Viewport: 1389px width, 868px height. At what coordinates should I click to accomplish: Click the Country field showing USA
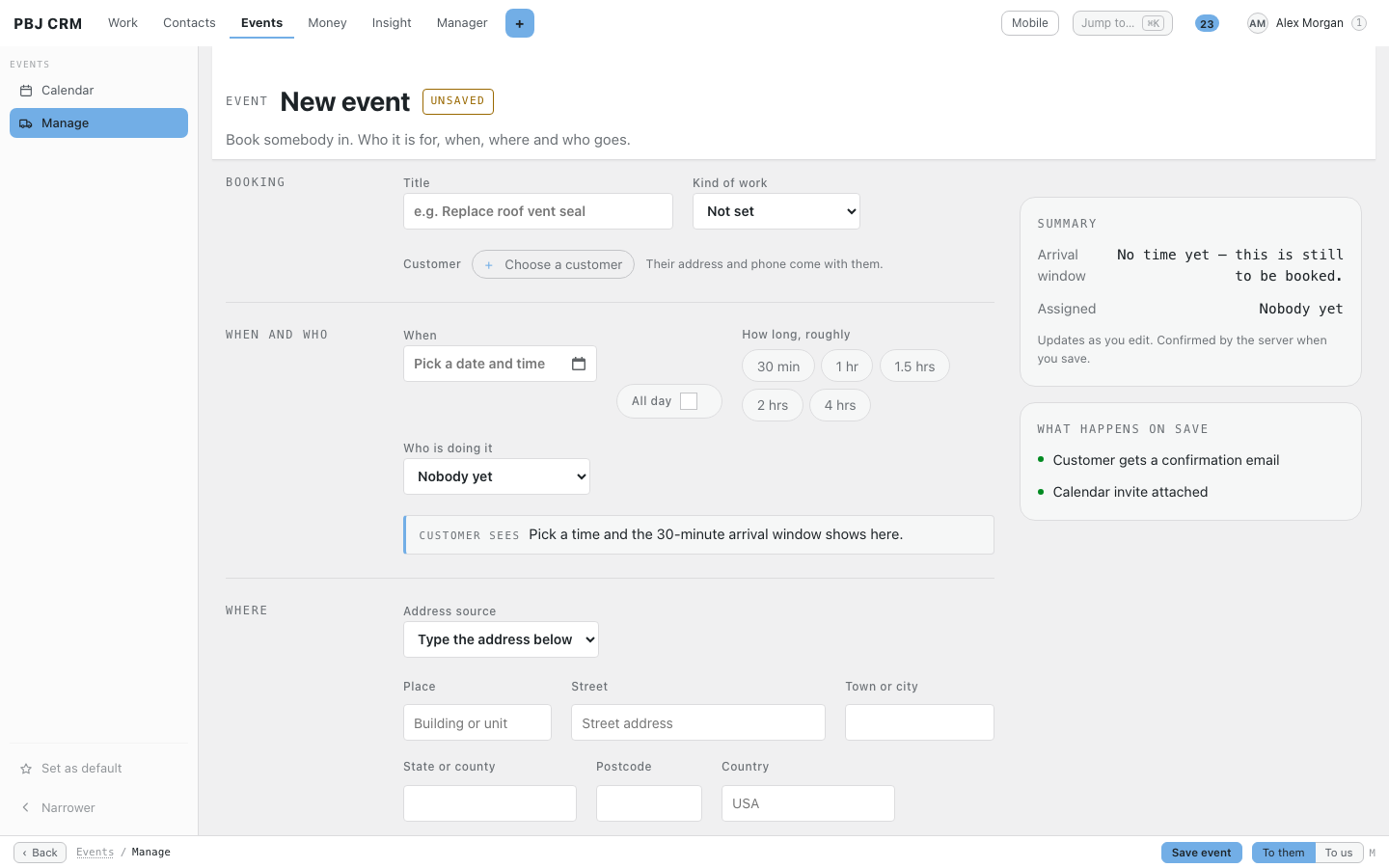pyautogui.click(x=808, y=803)
